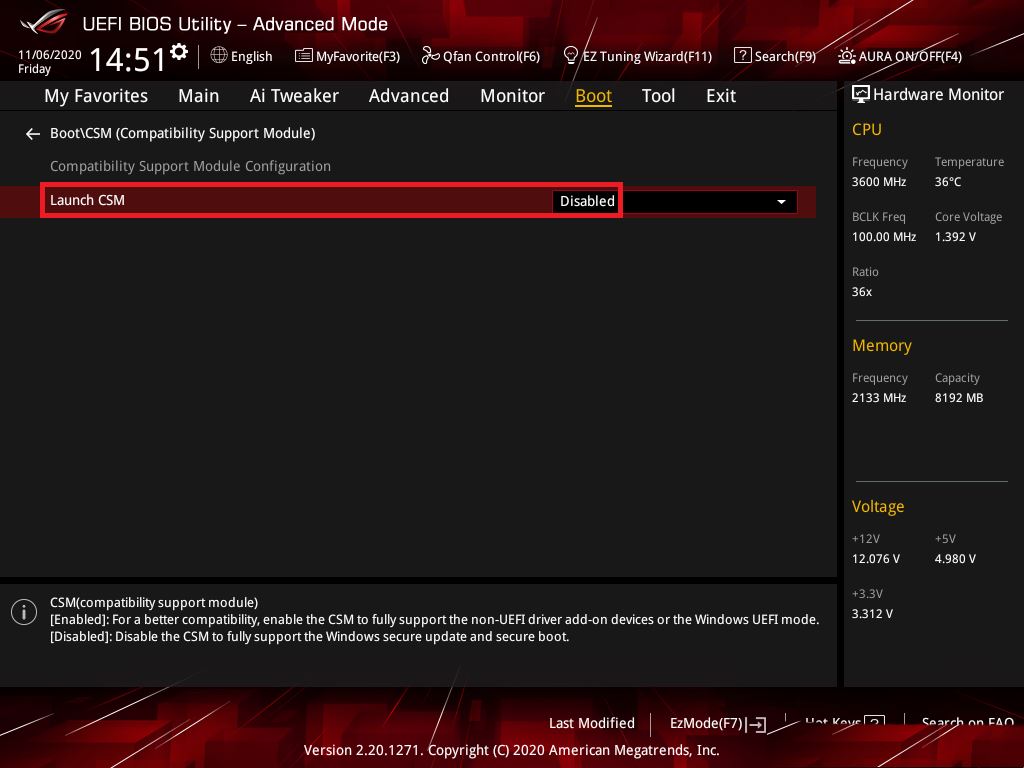The width and height of the screenshot is (1024, 768).
Task: Click BCLK Freq value 100.00 MHz
Action: (884, 237)
